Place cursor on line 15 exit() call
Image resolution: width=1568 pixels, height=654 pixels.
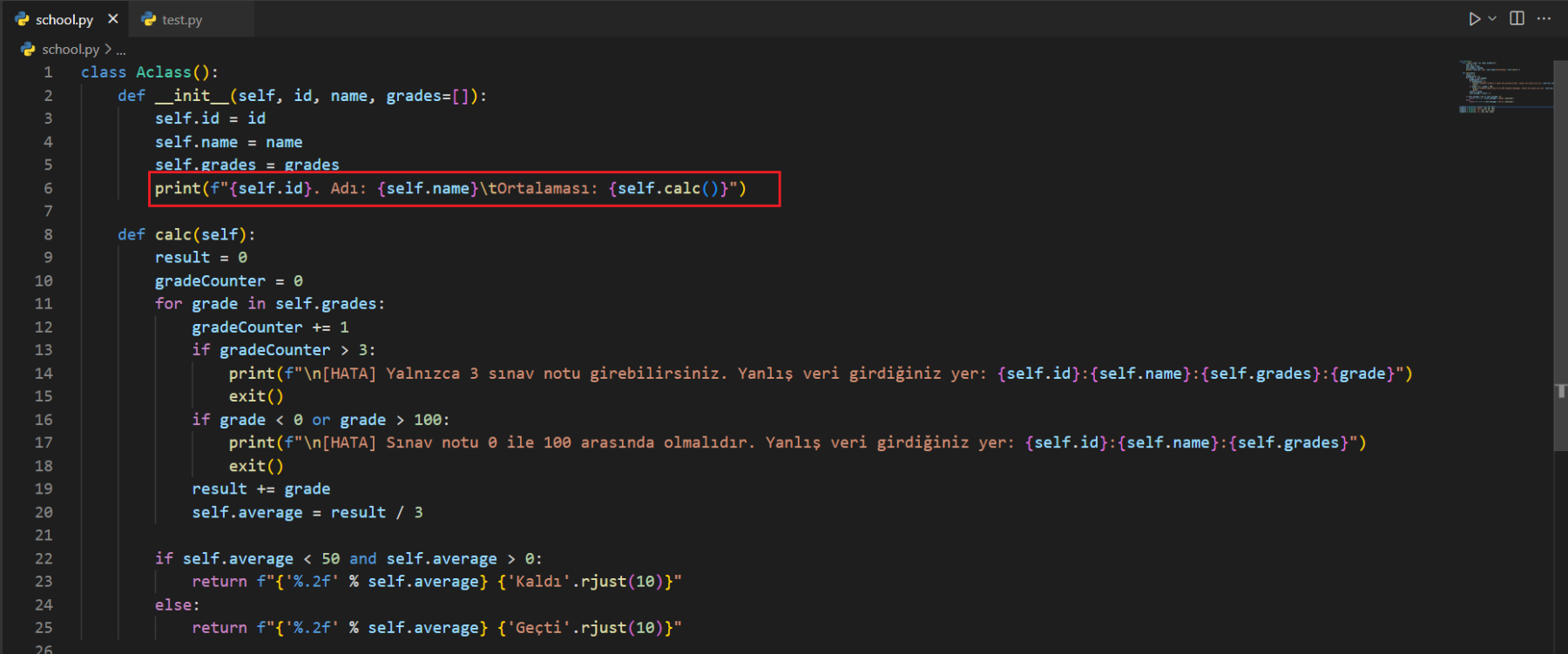coord(255,396)
